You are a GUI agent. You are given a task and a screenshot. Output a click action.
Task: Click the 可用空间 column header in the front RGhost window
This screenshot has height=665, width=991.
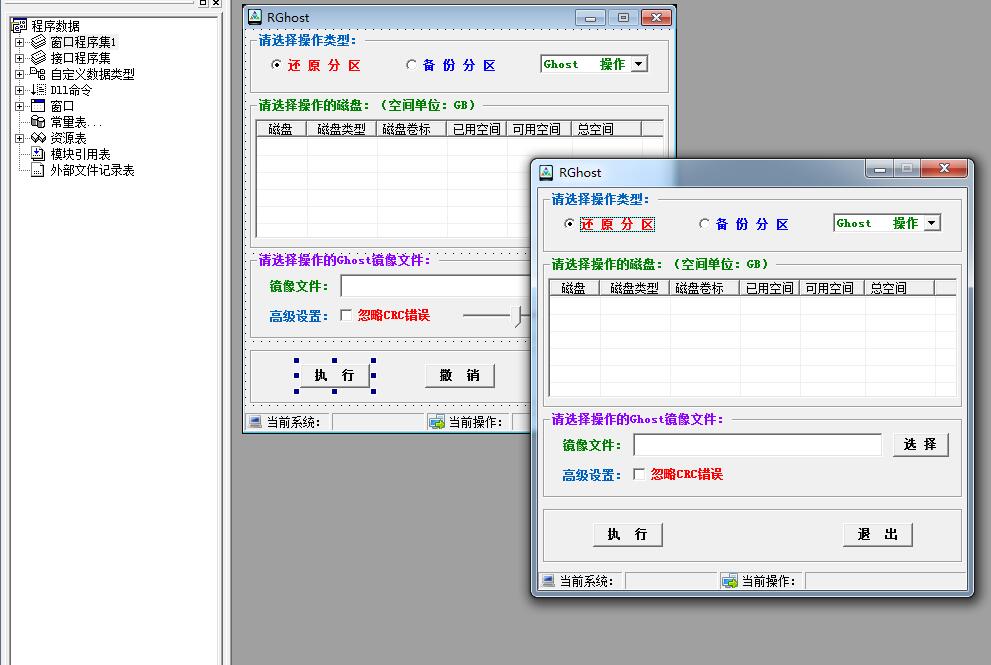pyautogui.click(x=832, y=288)
